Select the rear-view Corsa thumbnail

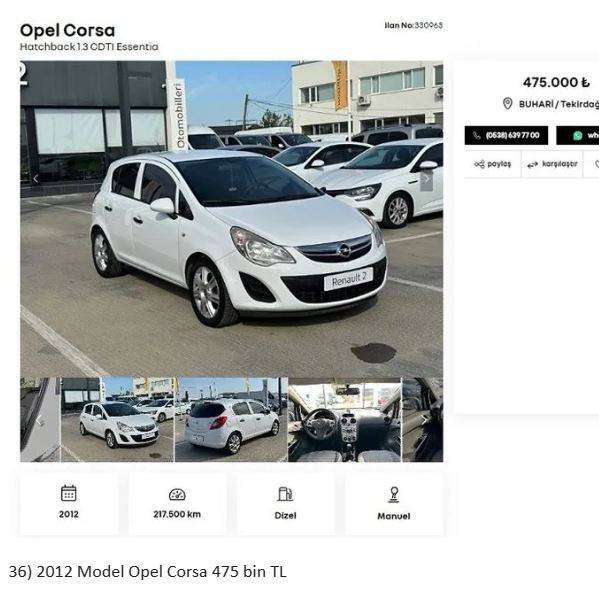(x=231, y=420)
